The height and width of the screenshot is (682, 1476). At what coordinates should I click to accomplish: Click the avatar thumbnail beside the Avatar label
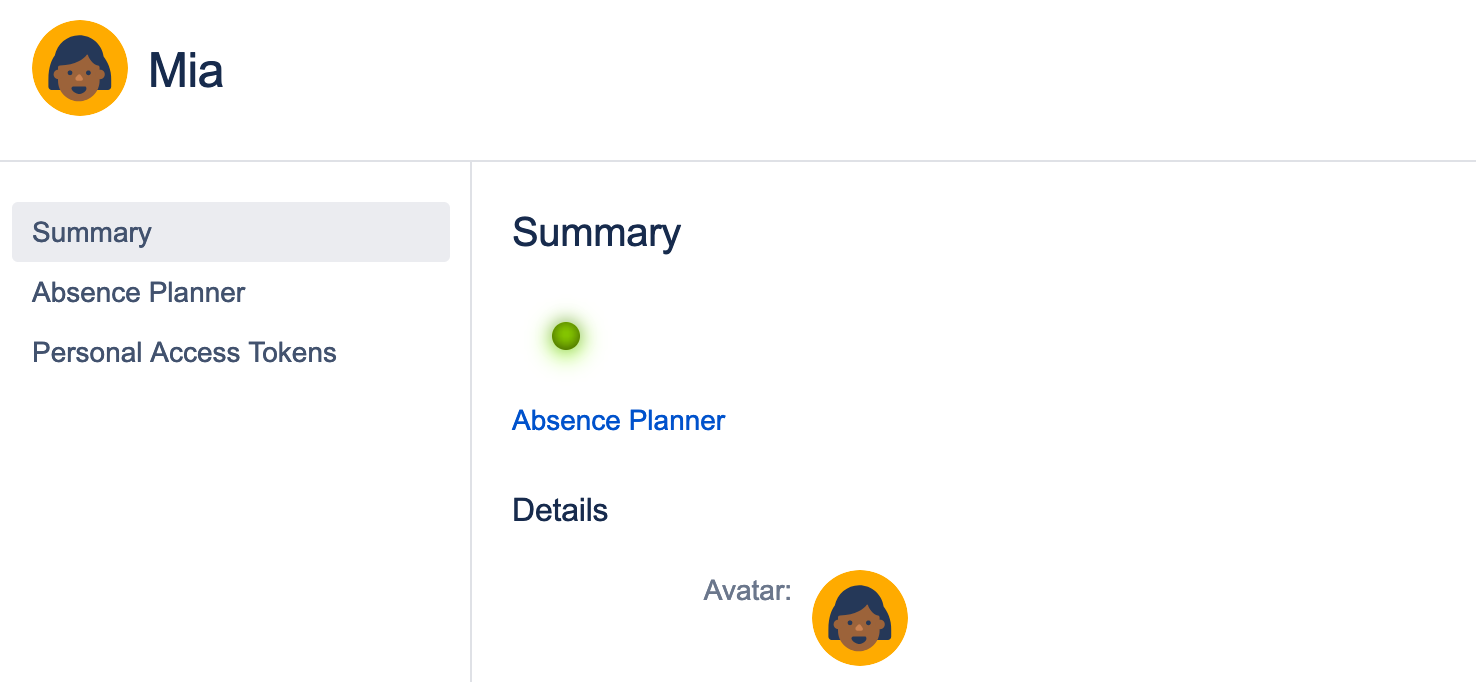pos(859,617)
